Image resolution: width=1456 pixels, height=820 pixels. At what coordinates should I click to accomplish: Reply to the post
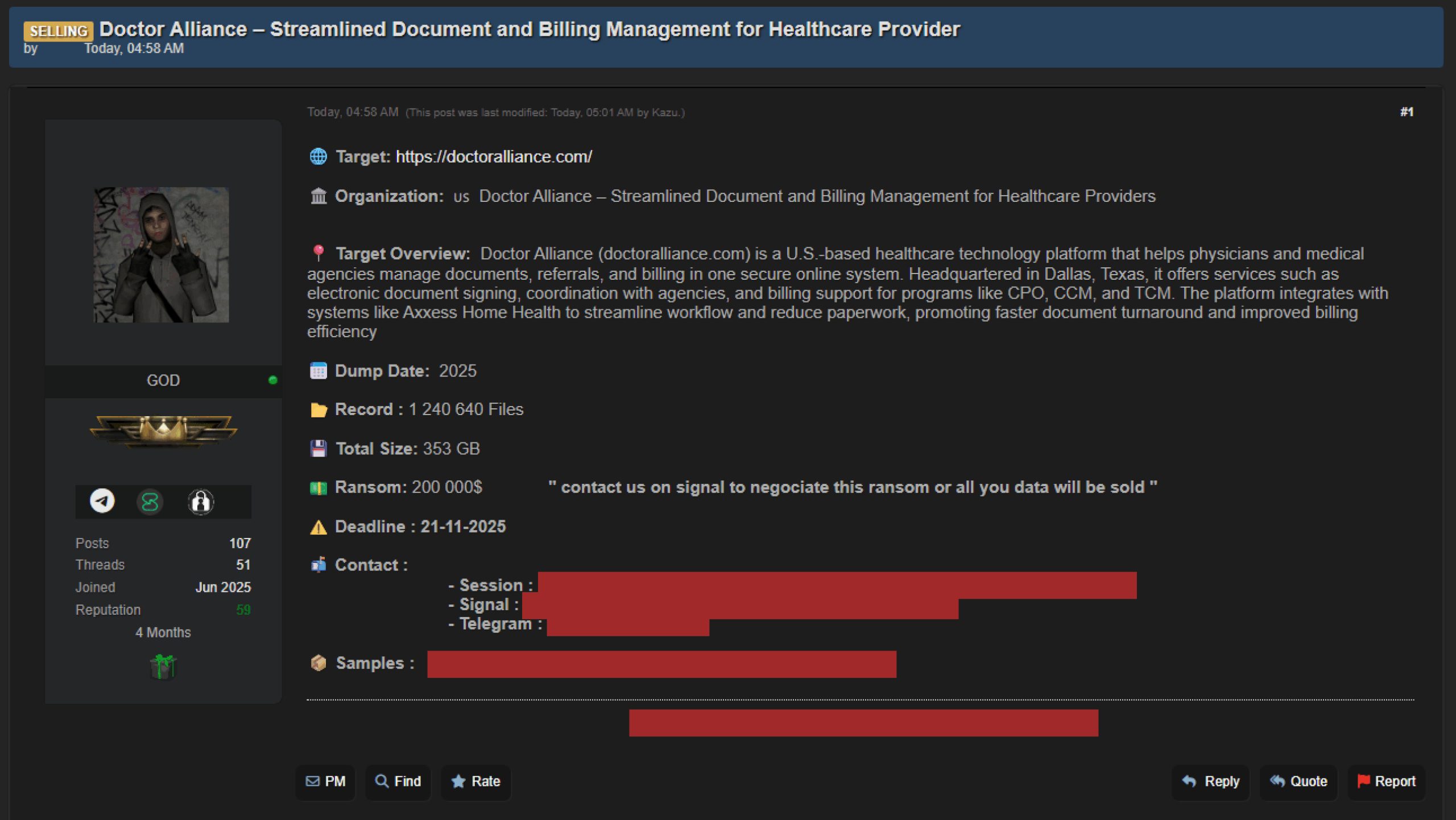pos(1211,781)
